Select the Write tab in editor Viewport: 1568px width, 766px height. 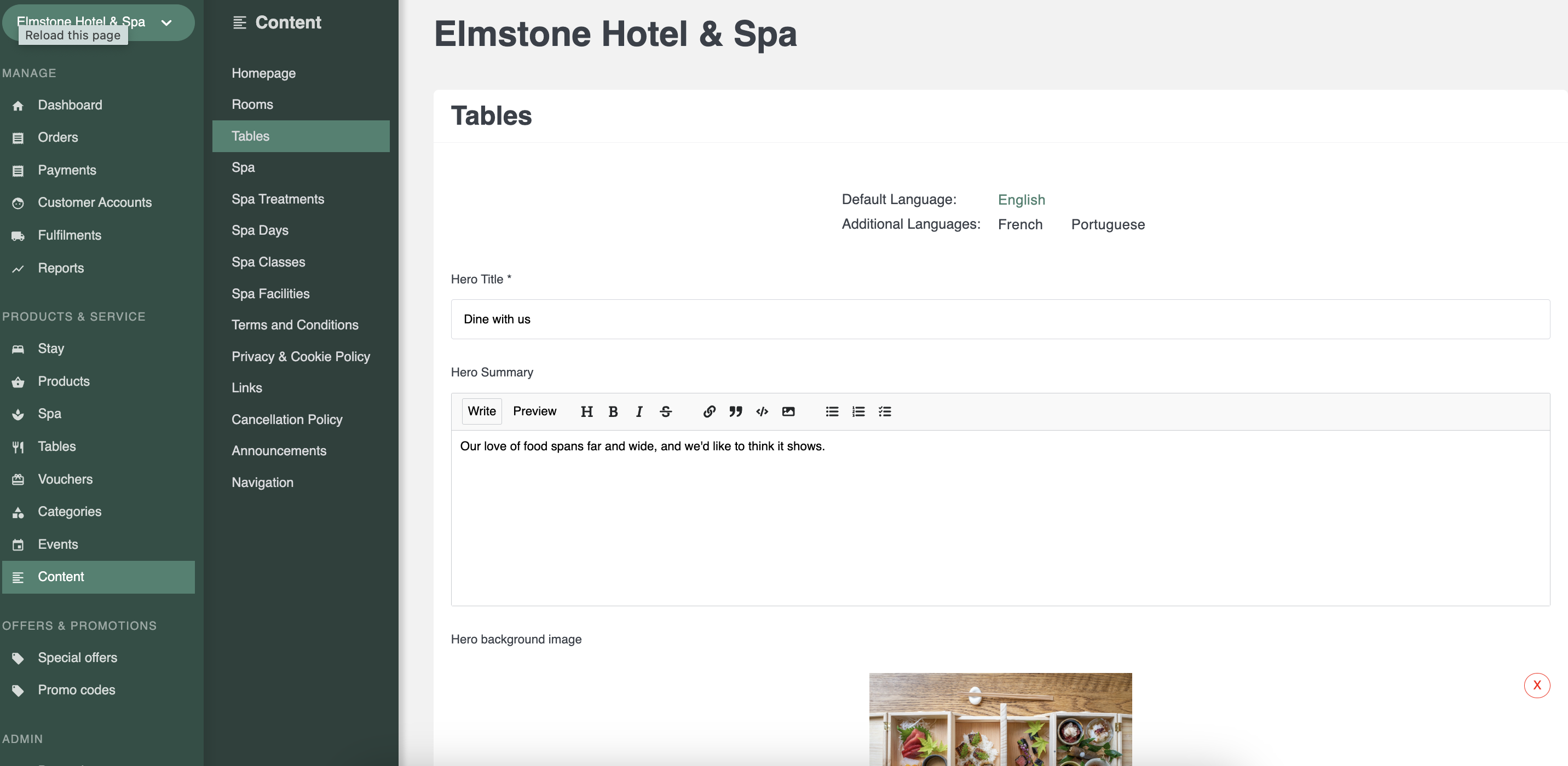pos(481,411)
